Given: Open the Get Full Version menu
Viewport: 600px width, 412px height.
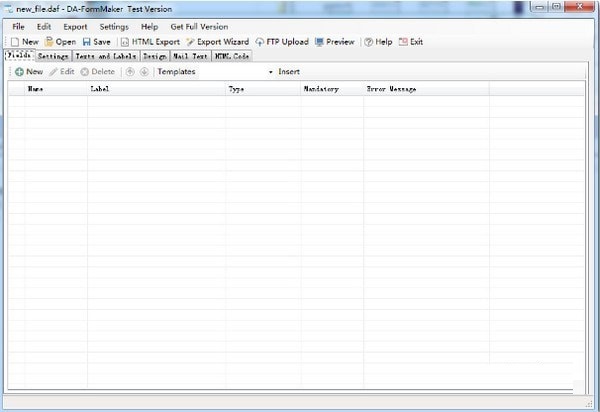Looking at the screenshot, I should [x=199, y=26].
